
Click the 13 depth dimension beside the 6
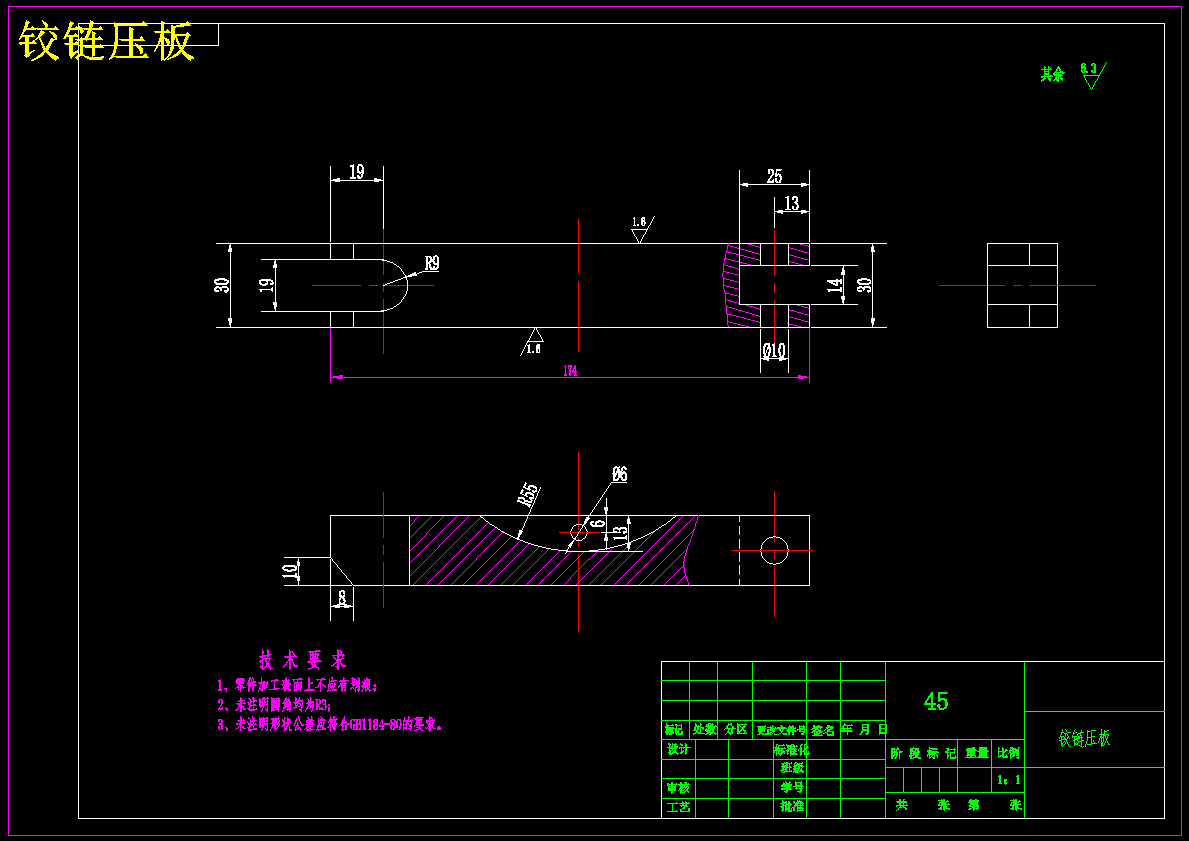[x=620, y=534]
